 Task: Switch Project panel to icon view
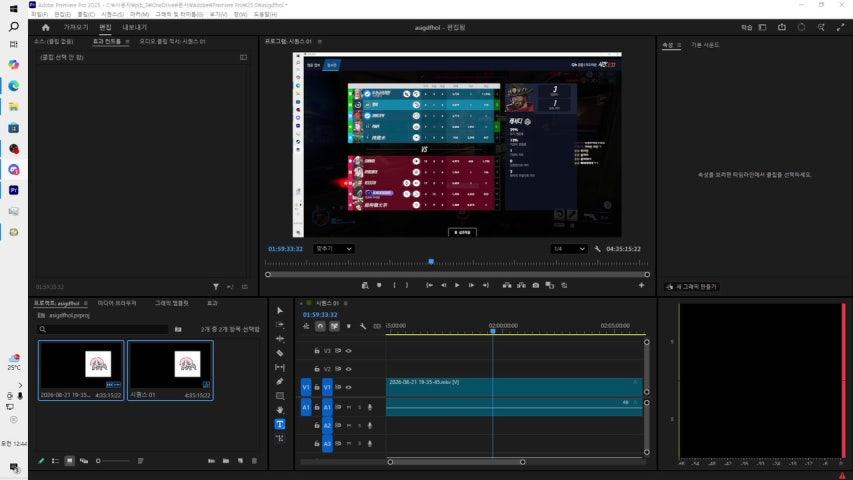70,461
